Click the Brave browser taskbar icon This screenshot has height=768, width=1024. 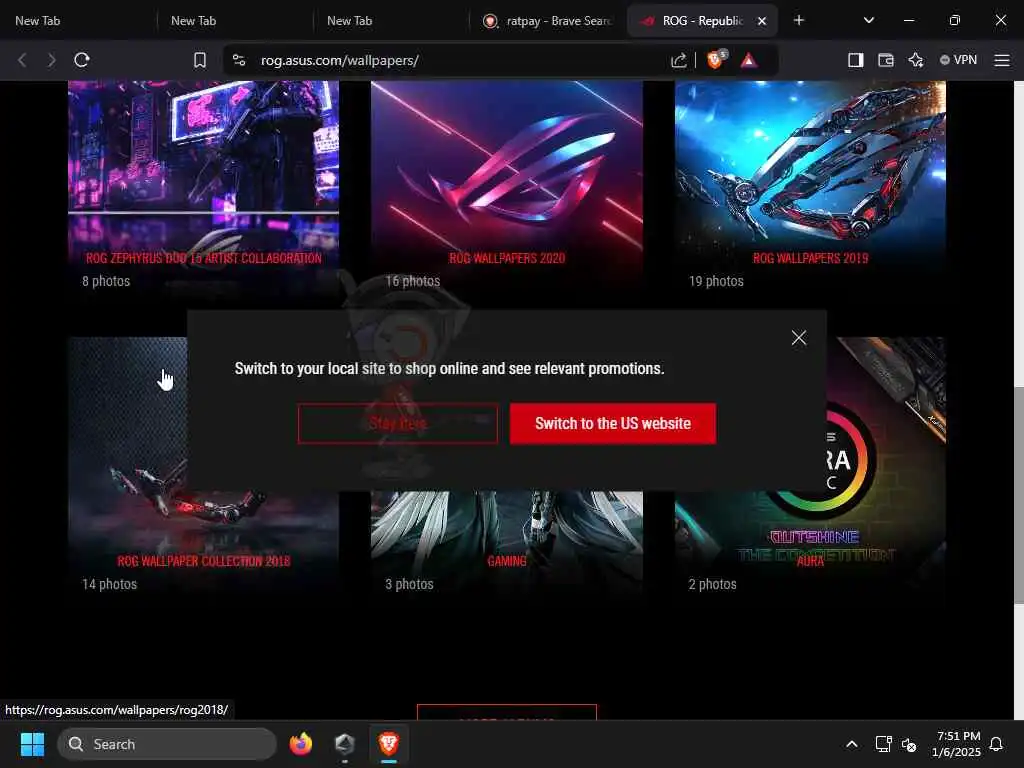pos(389,744)
